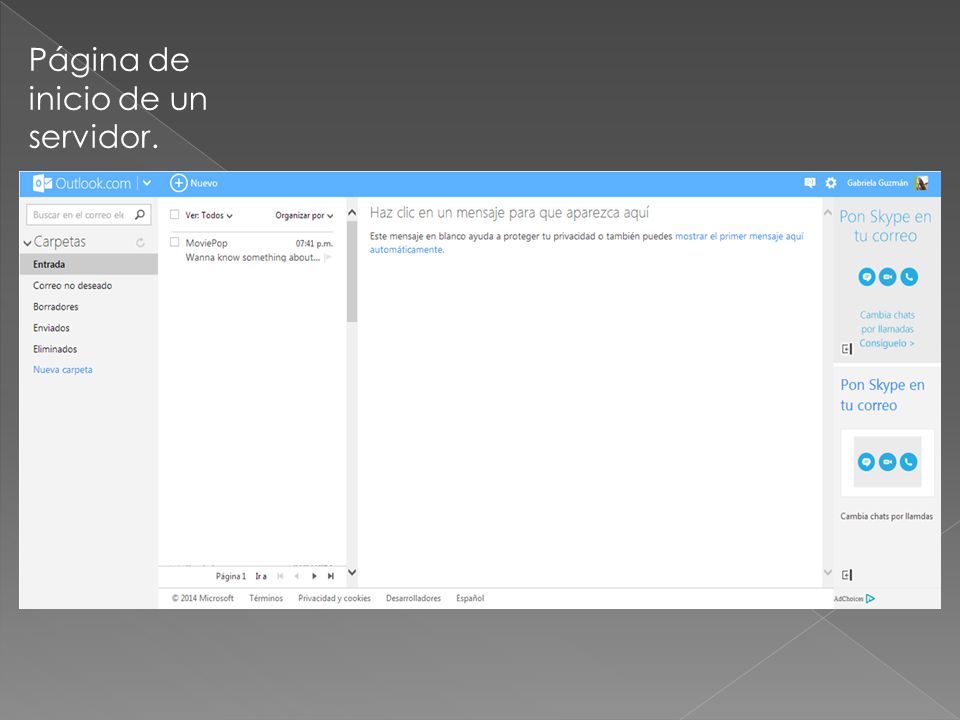Screen dimensions: 960x720
Task: Collapse the Carpetas folder section
Action: tap(27, 243)
